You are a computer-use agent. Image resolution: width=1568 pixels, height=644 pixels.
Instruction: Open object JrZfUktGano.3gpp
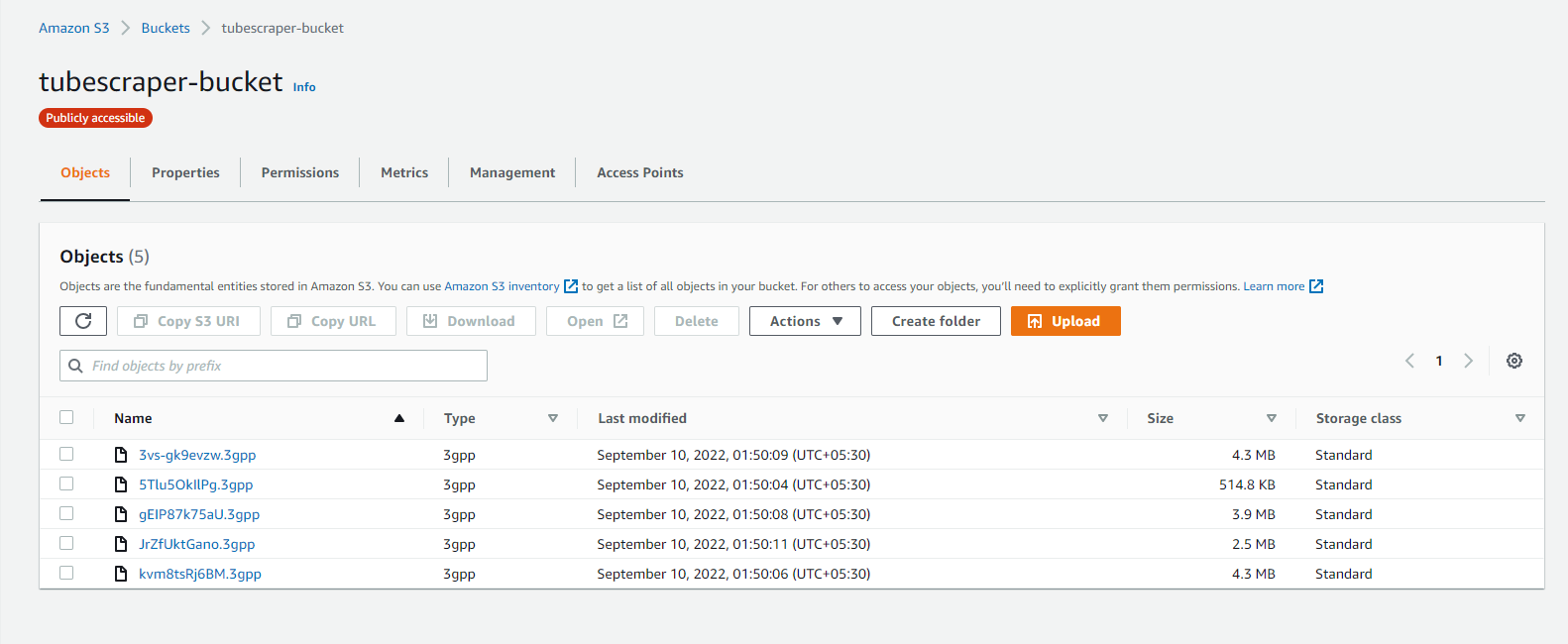click(x=197, y=544)
